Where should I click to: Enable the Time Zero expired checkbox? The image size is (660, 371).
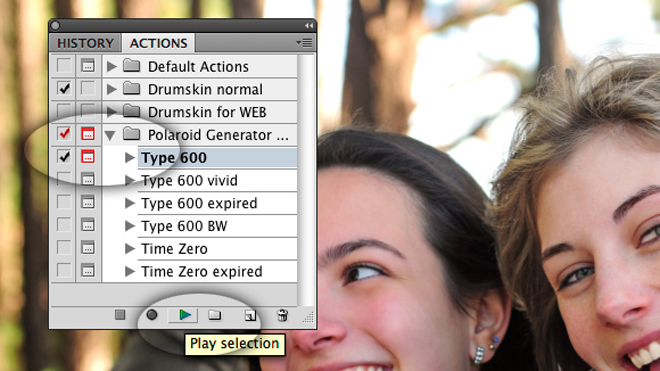[x=64, y=270]
